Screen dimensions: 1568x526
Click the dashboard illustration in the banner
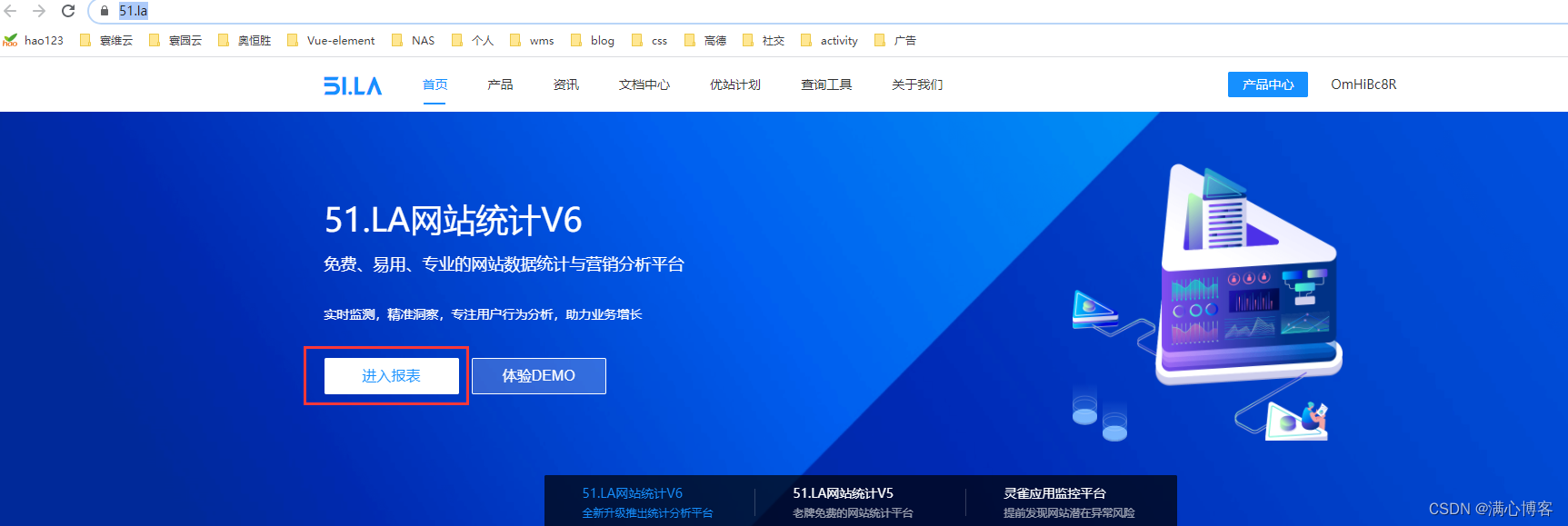click(x=1209, y=303)
